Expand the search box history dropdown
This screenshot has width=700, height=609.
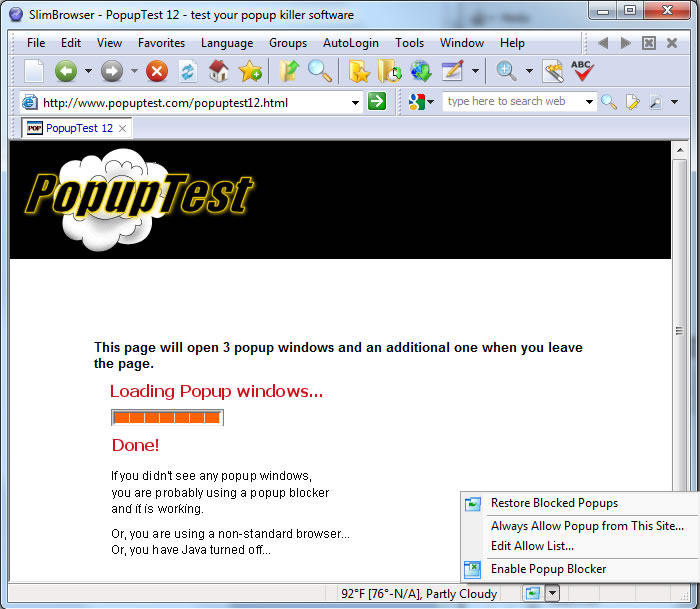[x=589, y=102]
